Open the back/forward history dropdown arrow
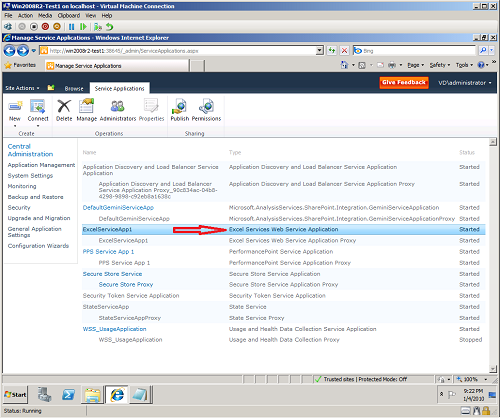Viewport: 500px width, 418px height. (33, 51)
